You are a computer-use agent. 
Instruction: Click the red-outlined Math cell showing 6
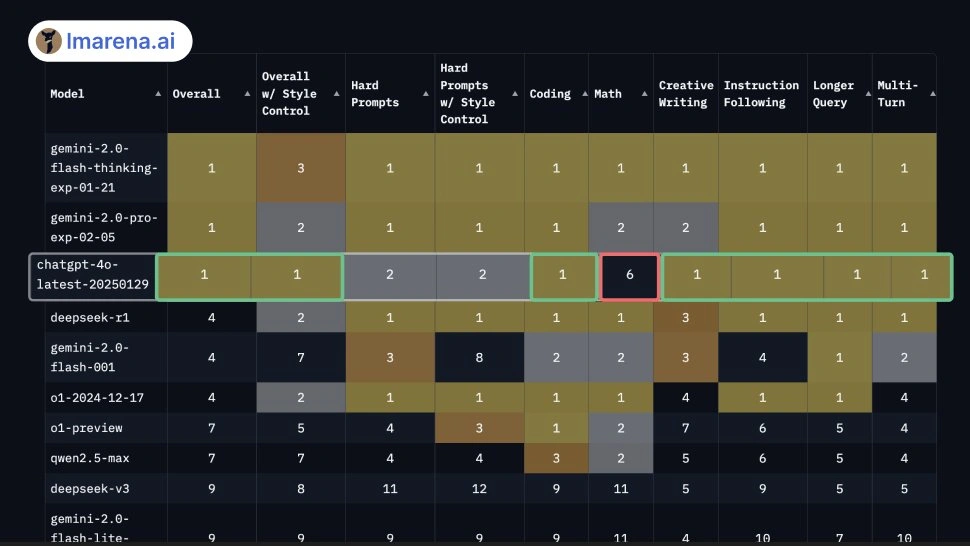(629, 275)
